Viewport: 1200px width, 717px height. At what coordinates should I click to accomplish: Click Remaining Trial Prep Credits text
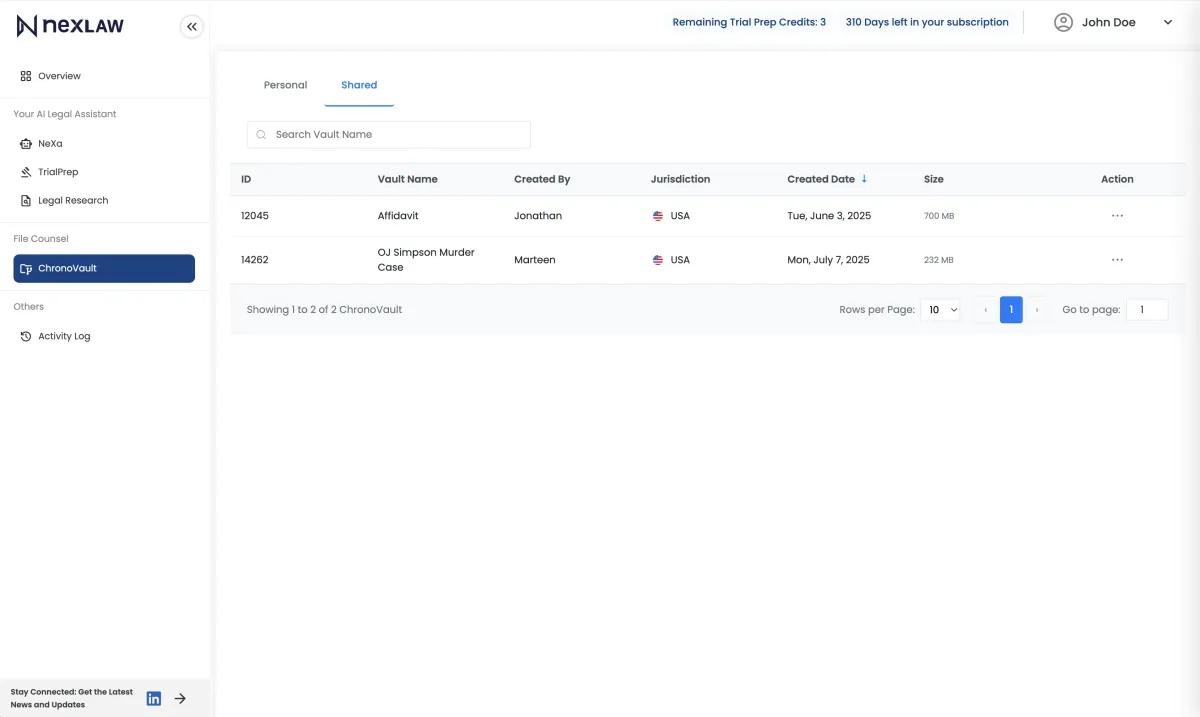749,22
